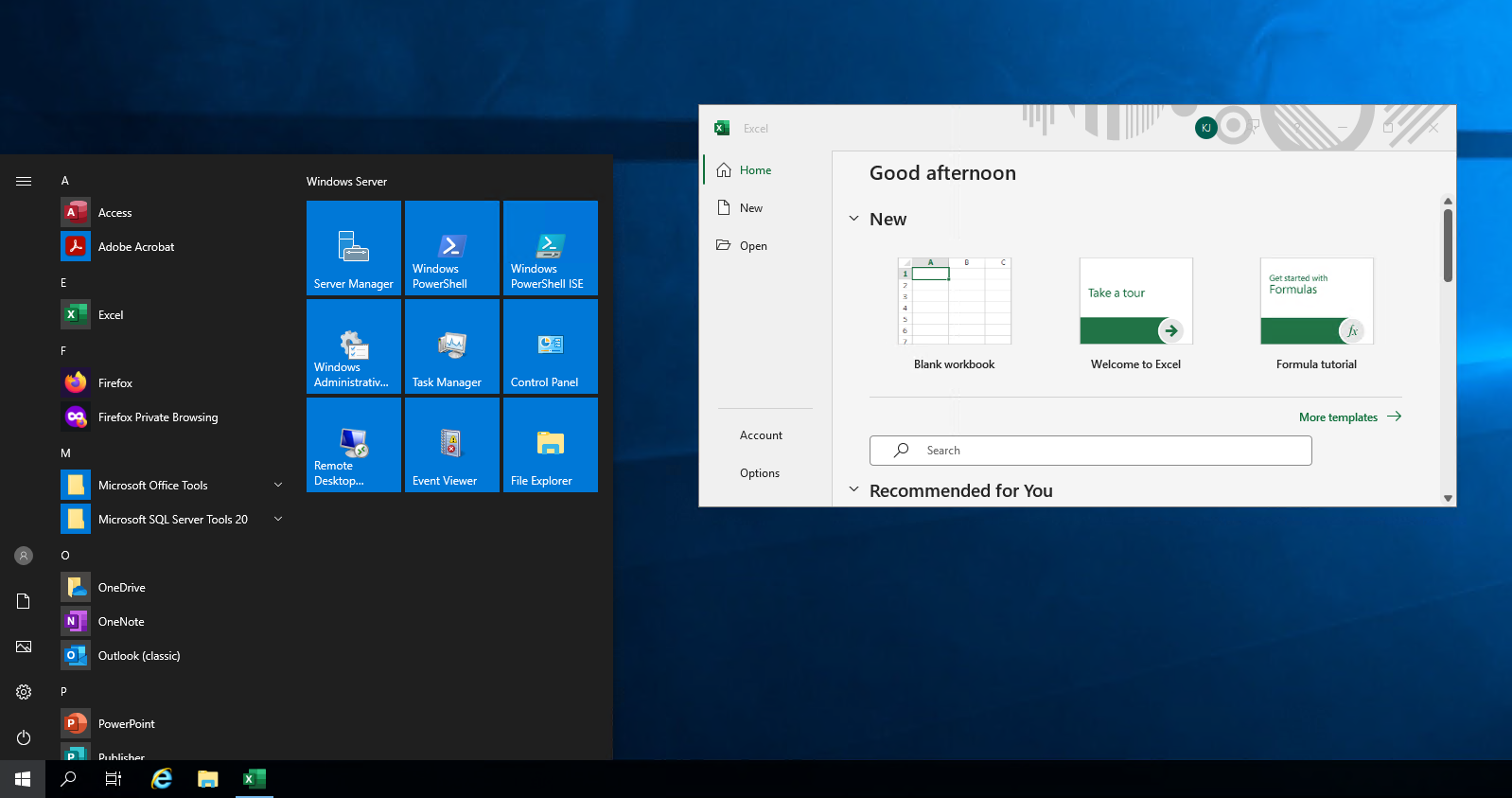The image size is (1512, 798).
Task: Open the Event Viewer tile
Action: point(452,445)
